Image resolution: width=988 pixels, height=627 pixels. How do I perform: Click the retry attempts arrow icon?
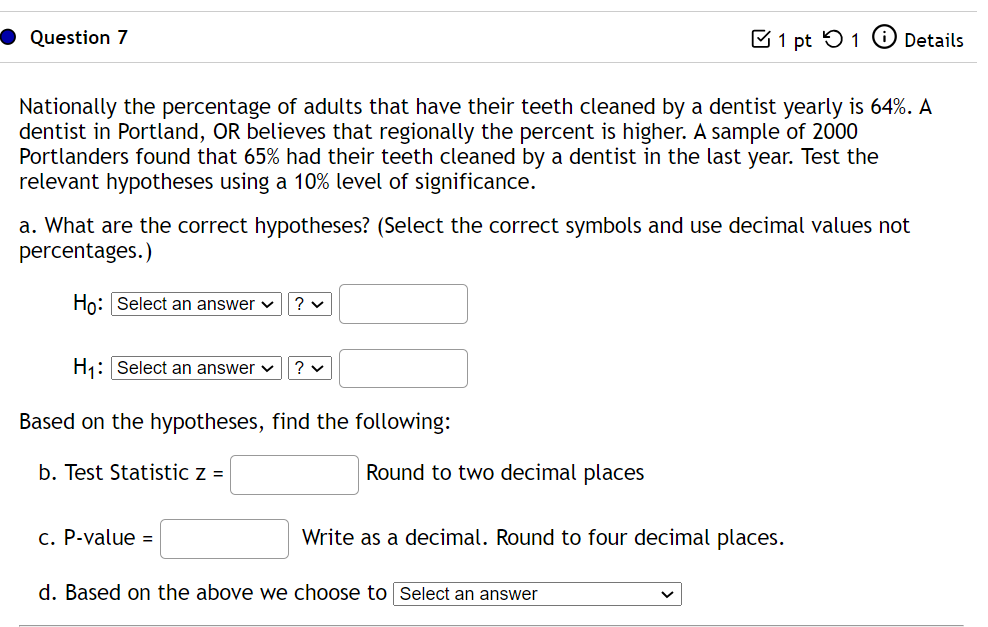coord(832,40)
